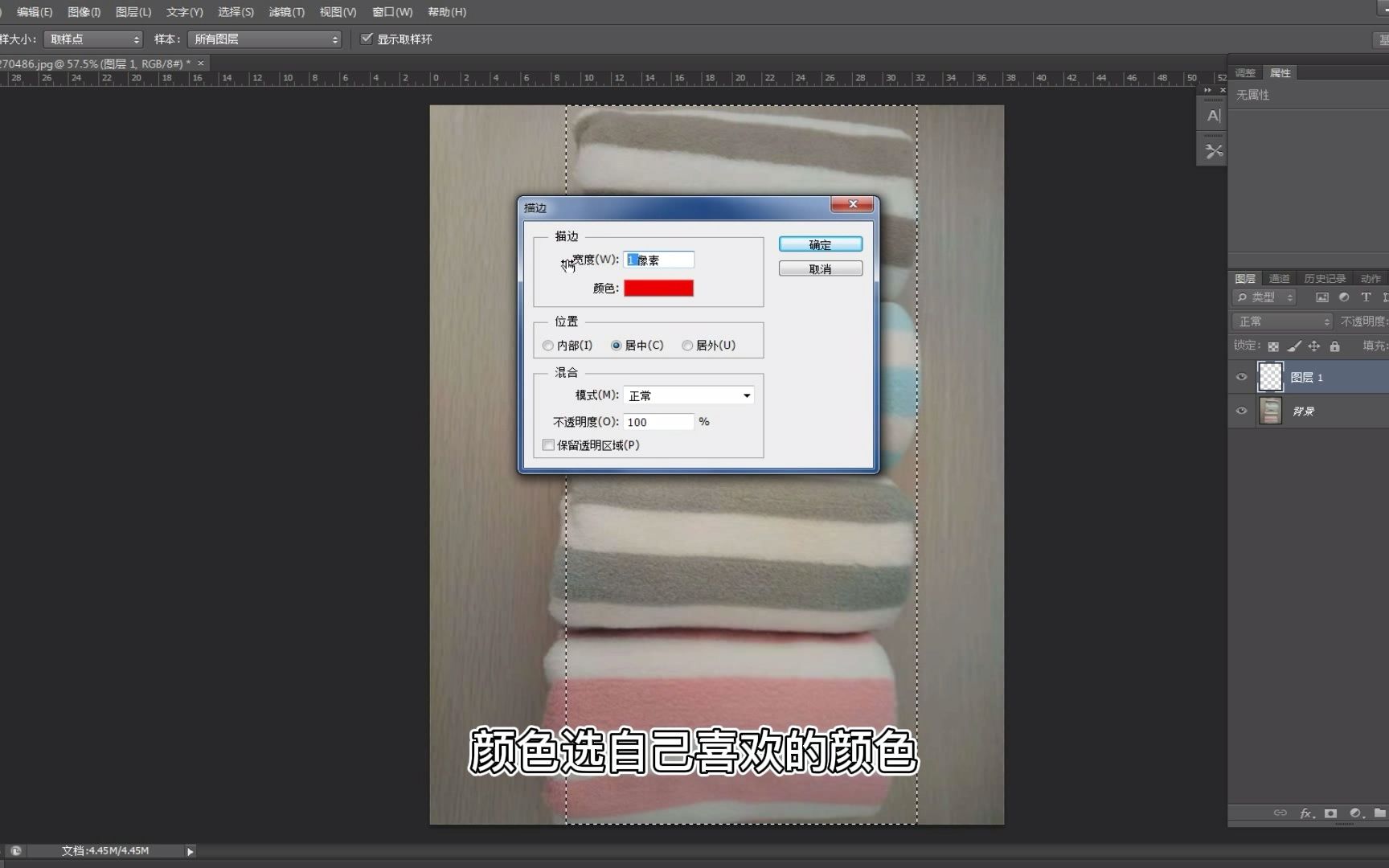Click the lock position icon in Layers panel

tap(1314, 346)
